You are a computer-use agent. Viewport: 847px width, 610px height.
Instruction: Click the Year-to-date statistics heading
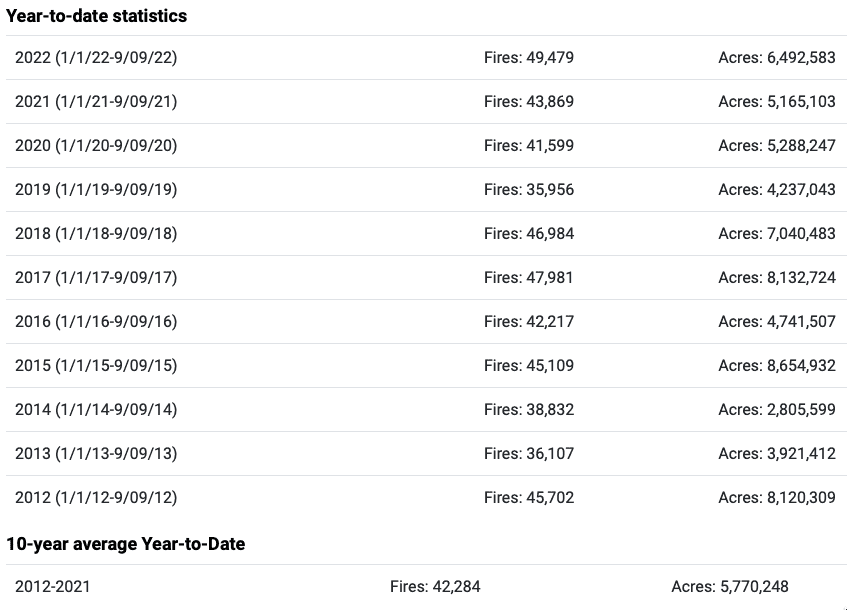click(x=97, y=16)
